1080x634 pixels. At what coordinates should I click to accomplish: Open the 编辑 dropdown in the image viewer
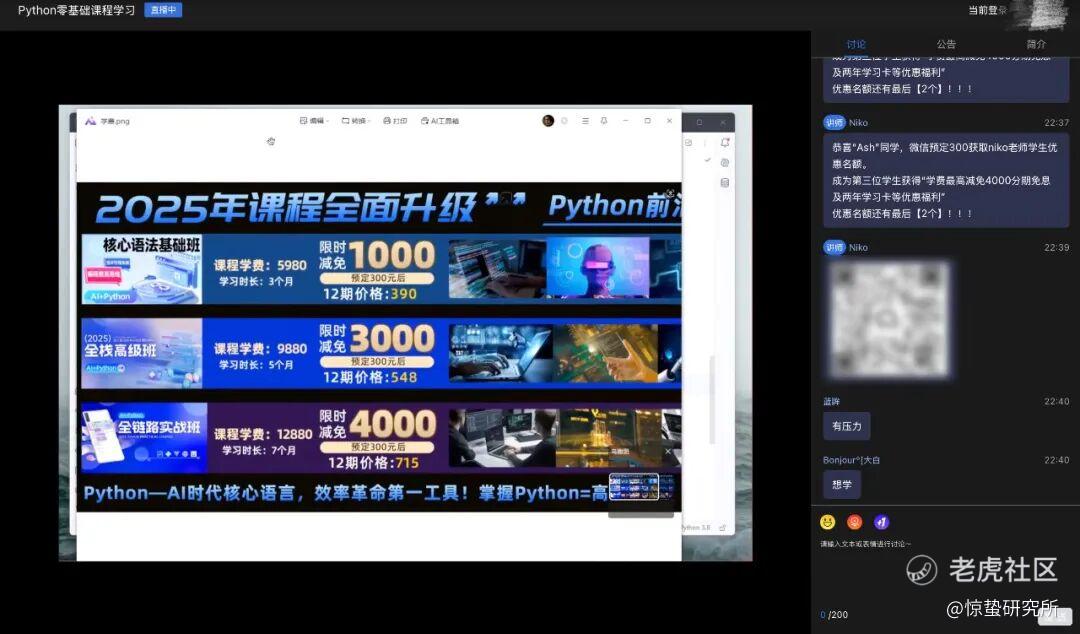coord(313,121)
